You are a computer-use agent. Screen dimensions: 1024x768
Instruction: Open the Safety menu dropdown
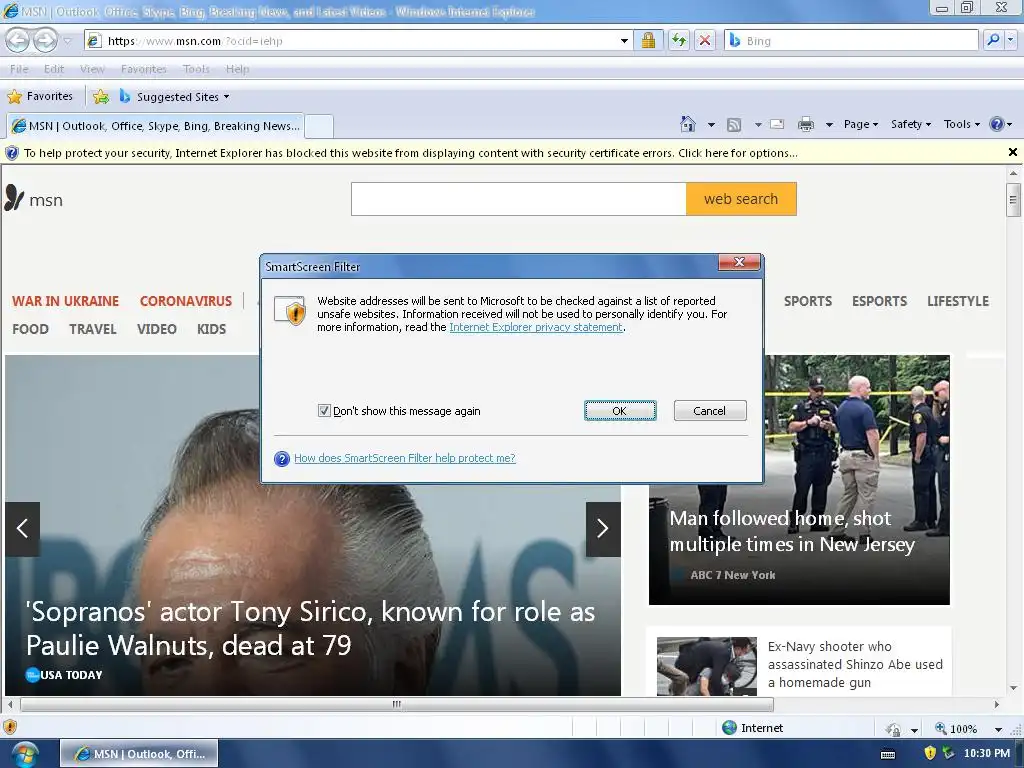tap(911, 124)
